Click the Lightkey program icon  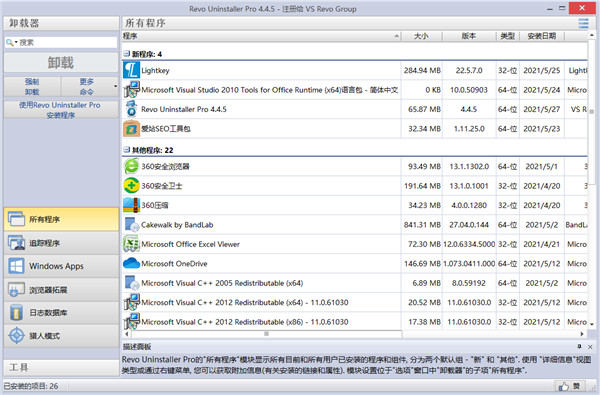tap(131, 70)
